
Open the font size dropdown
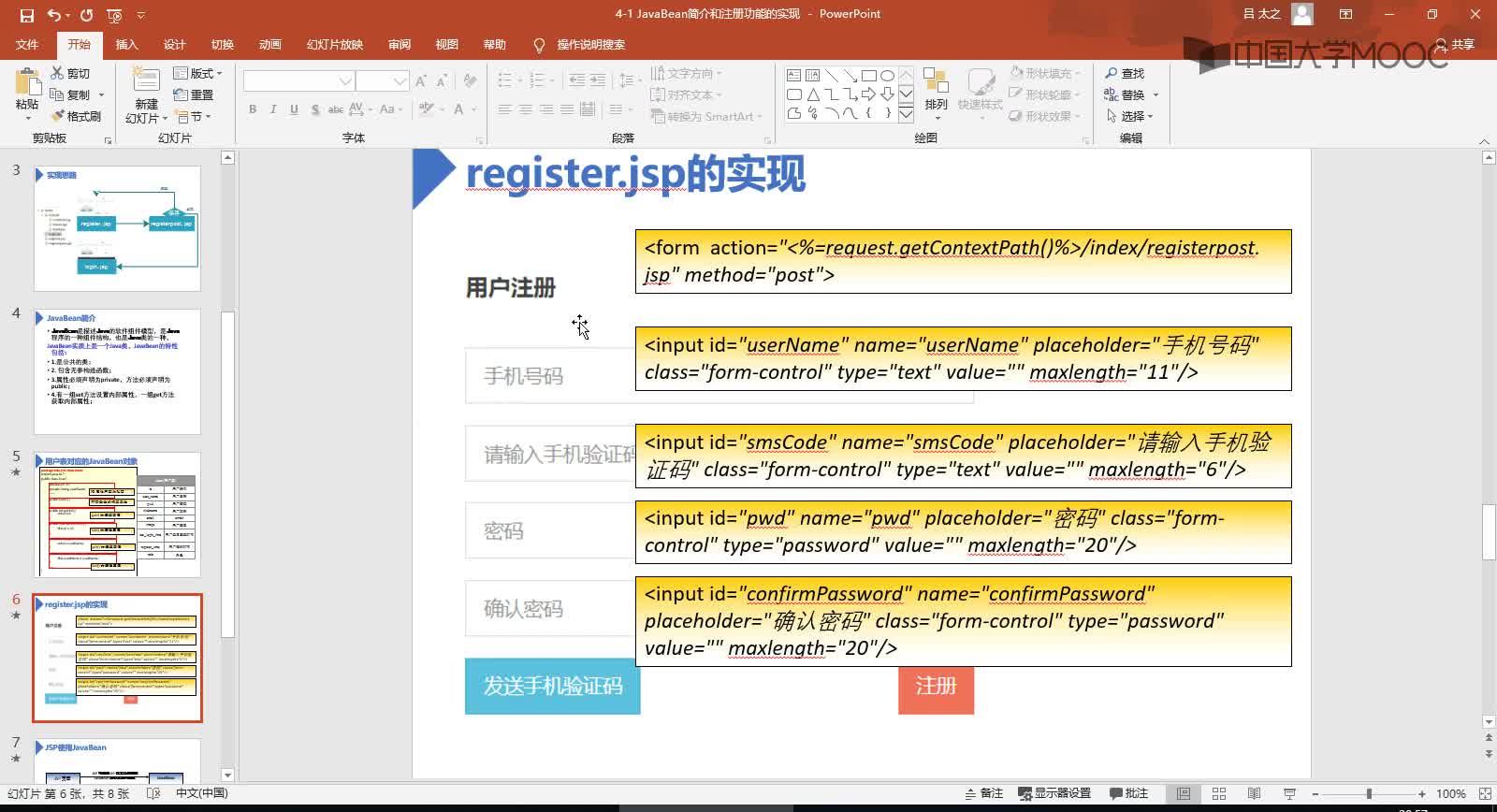click(x=400, y=81)
